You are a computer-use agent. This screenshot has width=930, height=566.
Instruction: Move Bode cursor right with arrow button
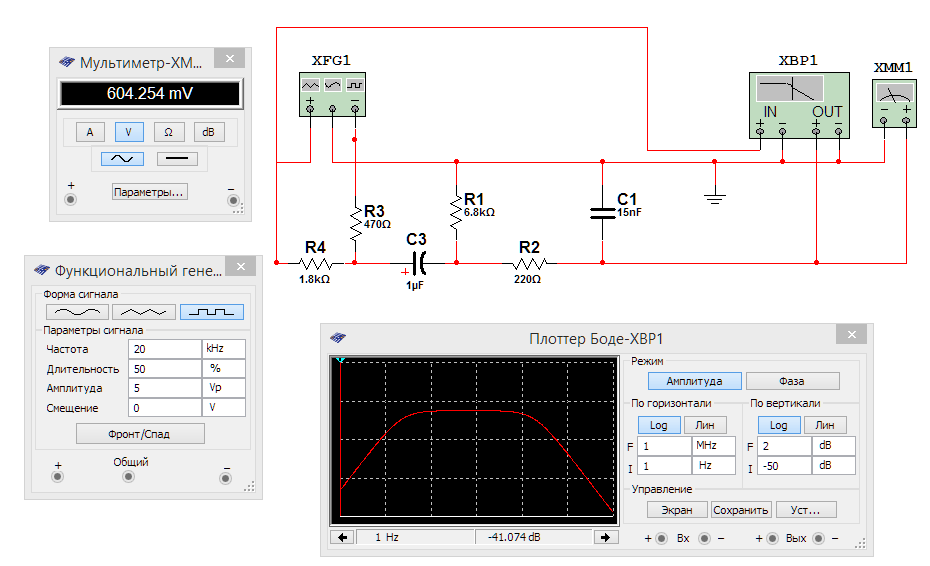click(x=605, y=537)
